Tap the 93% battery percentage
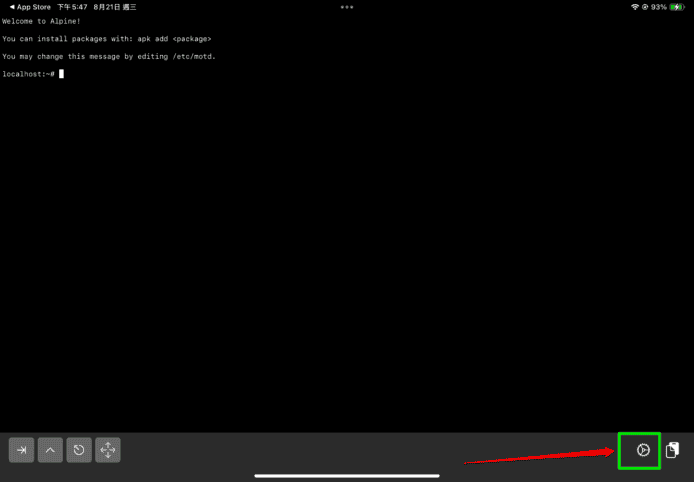 tap(660, 7)
